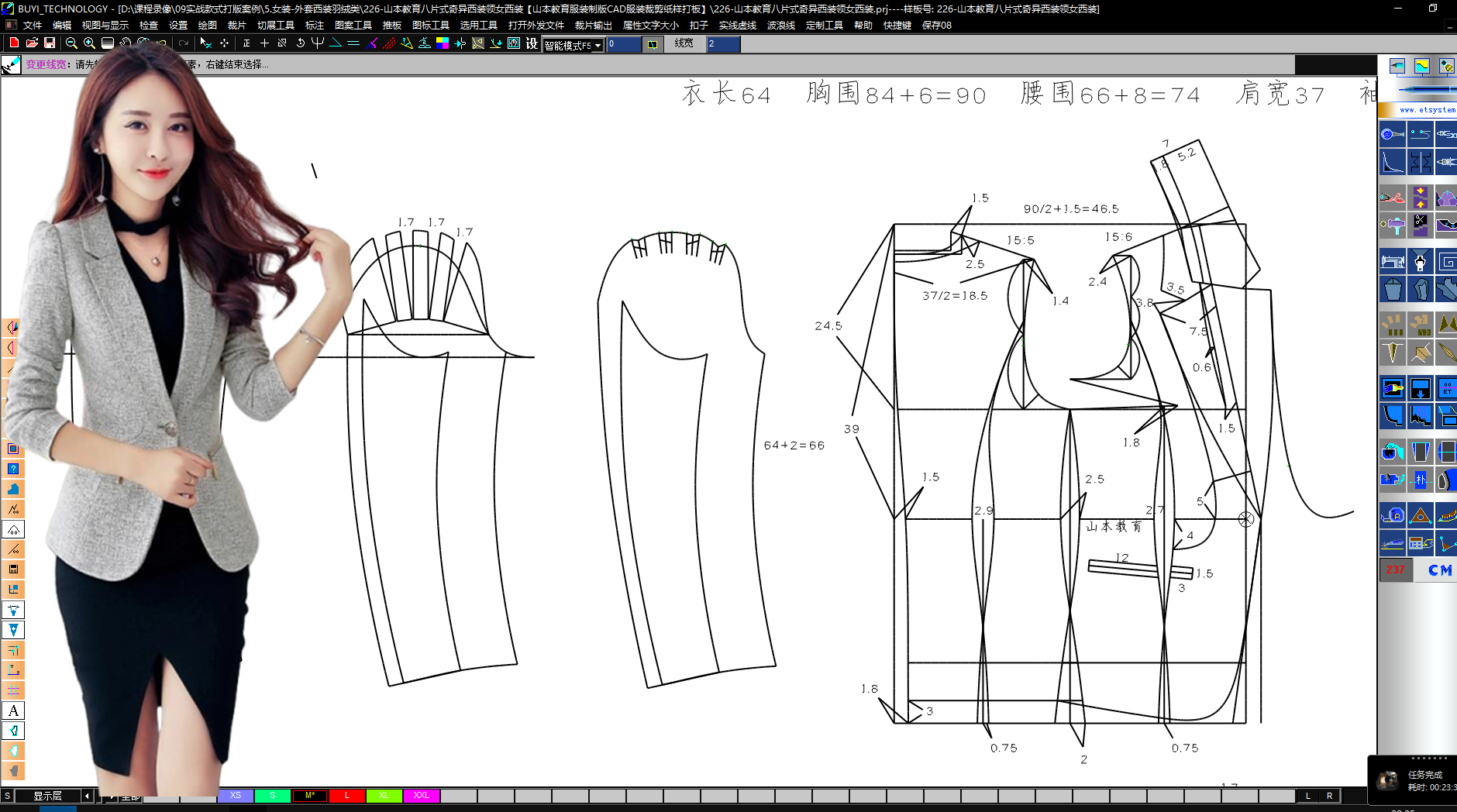Screen dimensions: 1457x812
Task: Click the new file icon
Action: click(14, 43)
